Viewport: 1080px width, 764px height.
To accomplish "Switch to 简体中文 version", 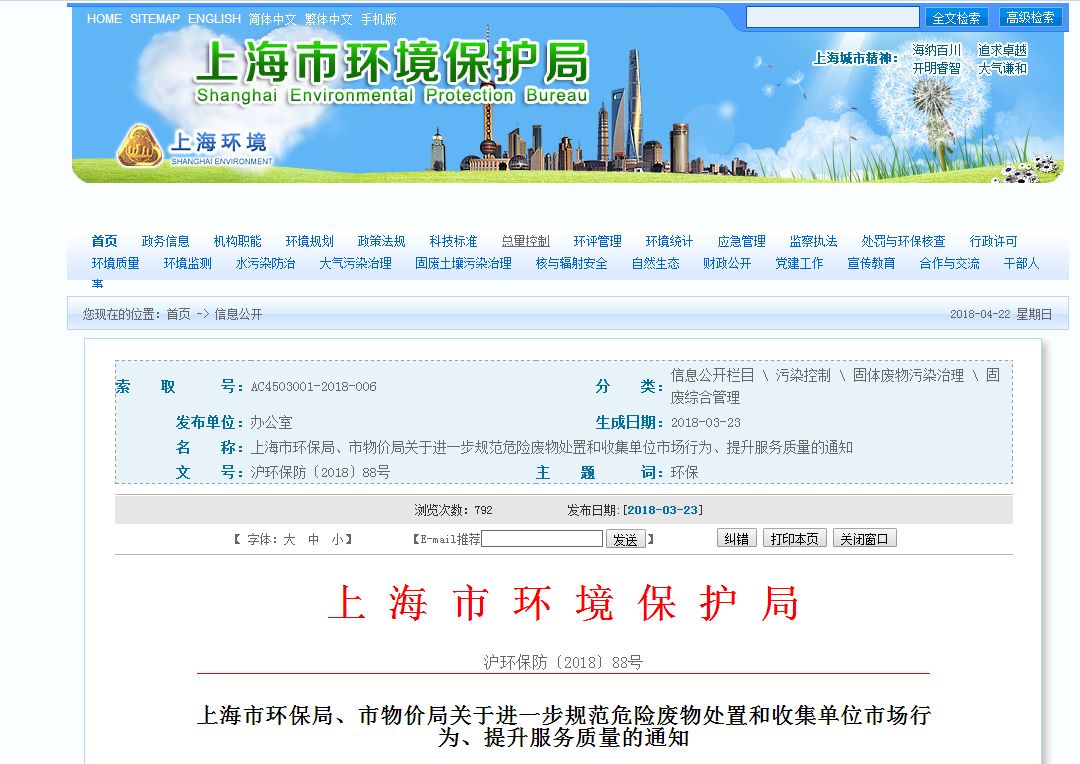I will point(272,19).
